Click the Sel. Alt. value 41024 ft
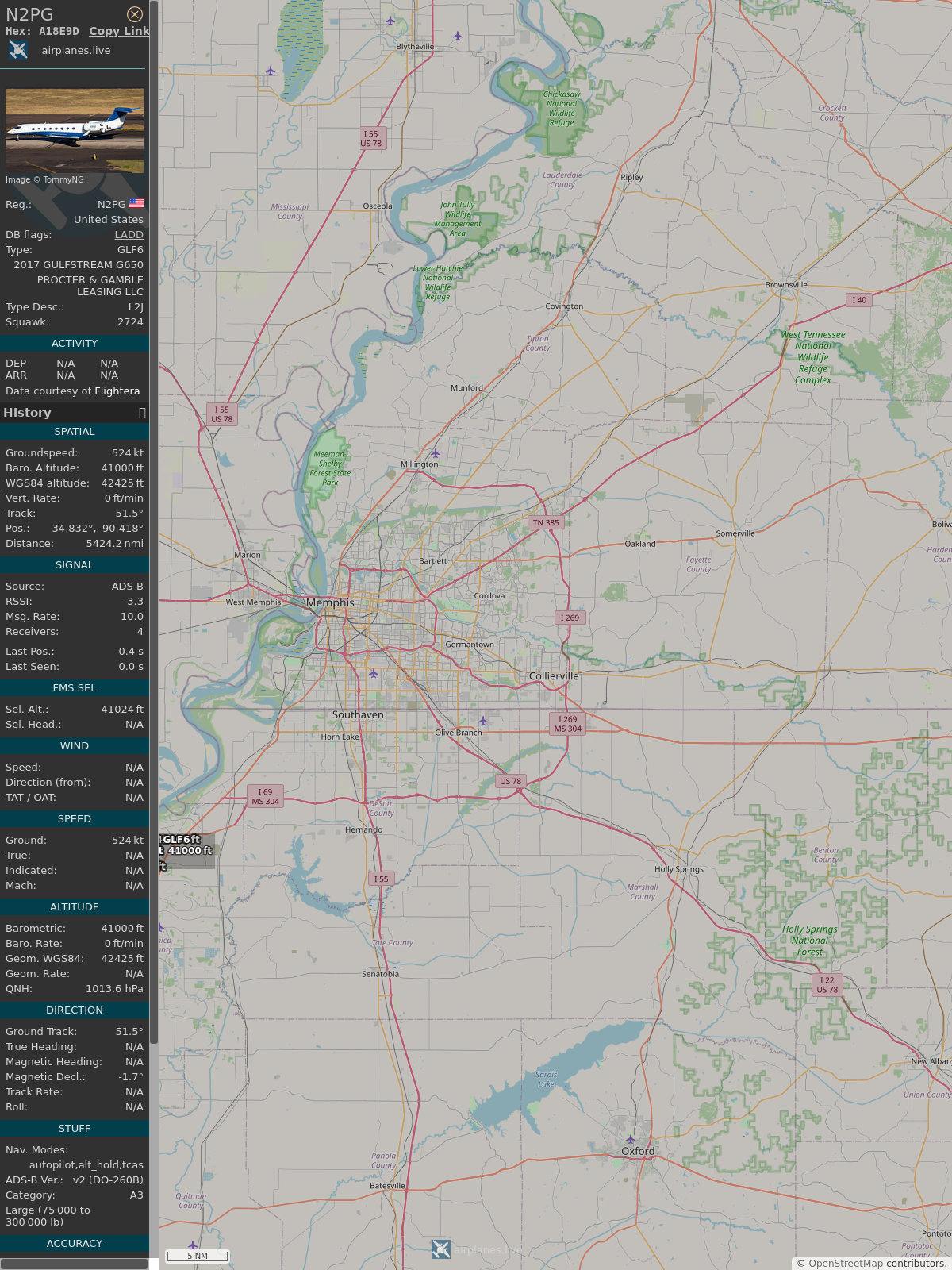Screen dimensions: 952x1270 click(122, 710)
